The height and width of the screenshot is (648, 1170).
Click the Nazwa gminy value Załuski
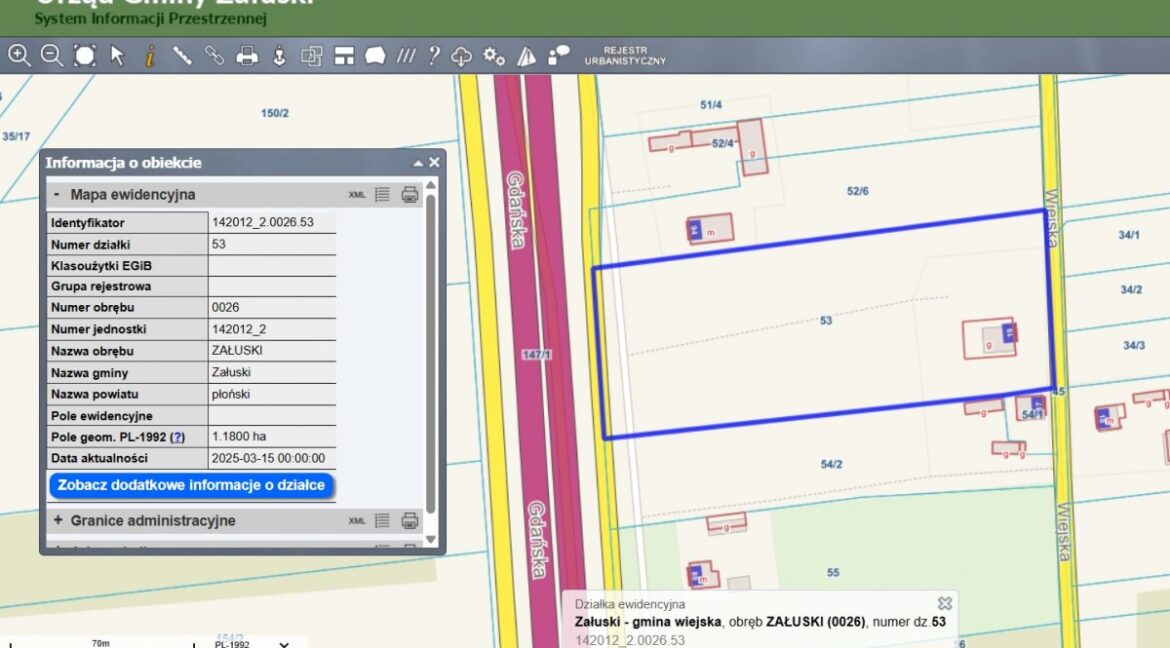click(231, 372)
